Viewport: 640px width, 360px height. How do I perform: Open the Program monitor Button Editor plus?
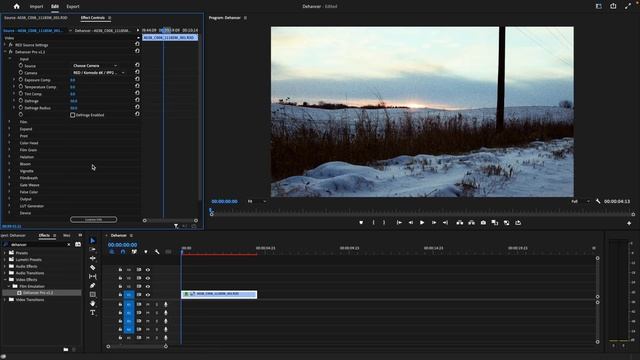pos(629,223)
